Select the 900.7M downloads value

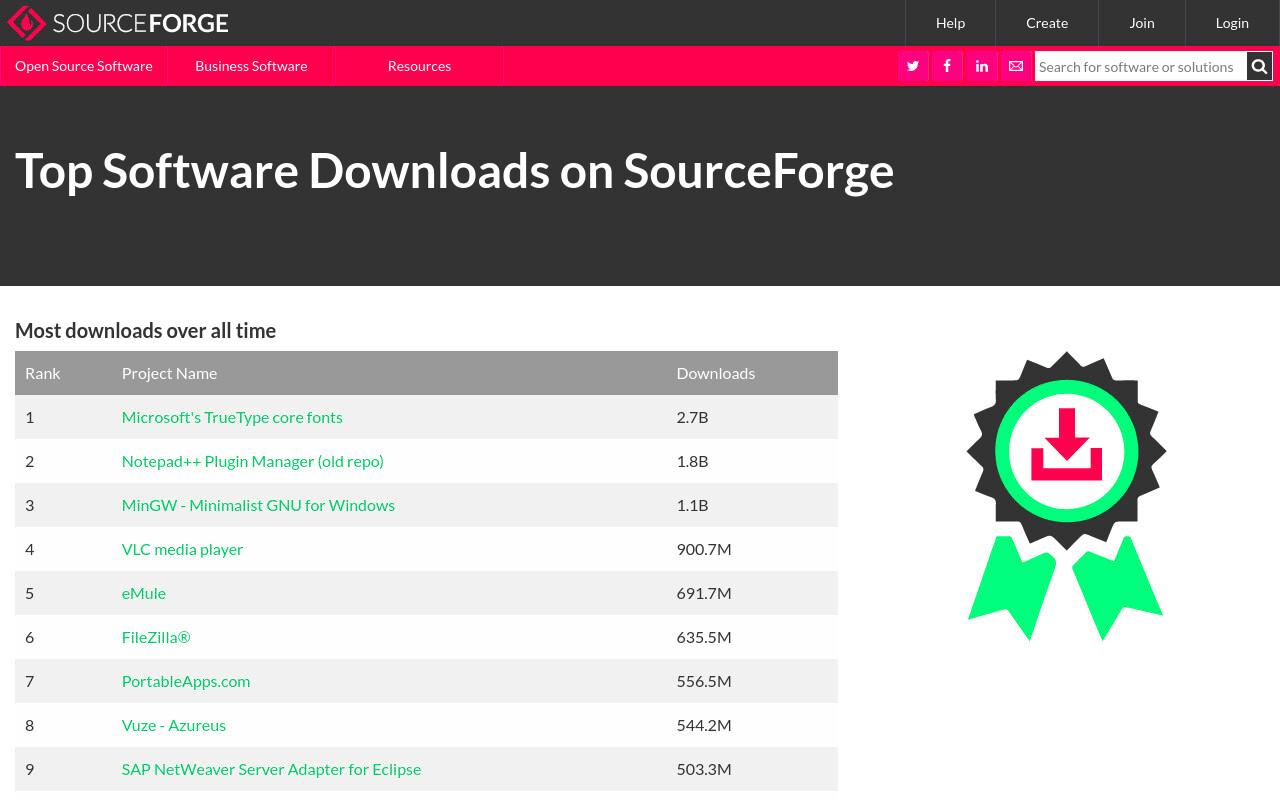click(x=704, y=549)
